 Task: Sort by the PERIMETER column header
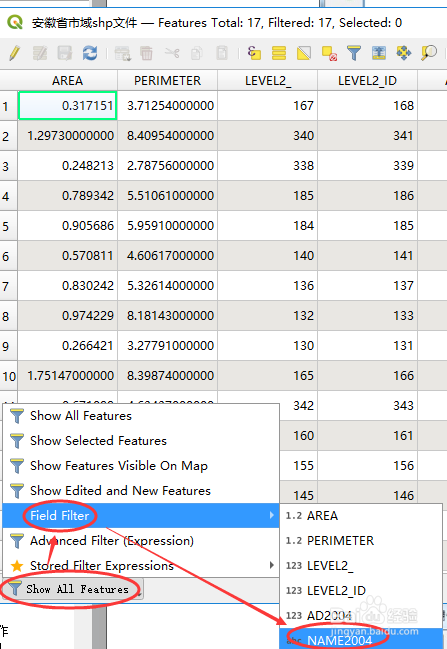pyautogui.click(x=168, y=80)
